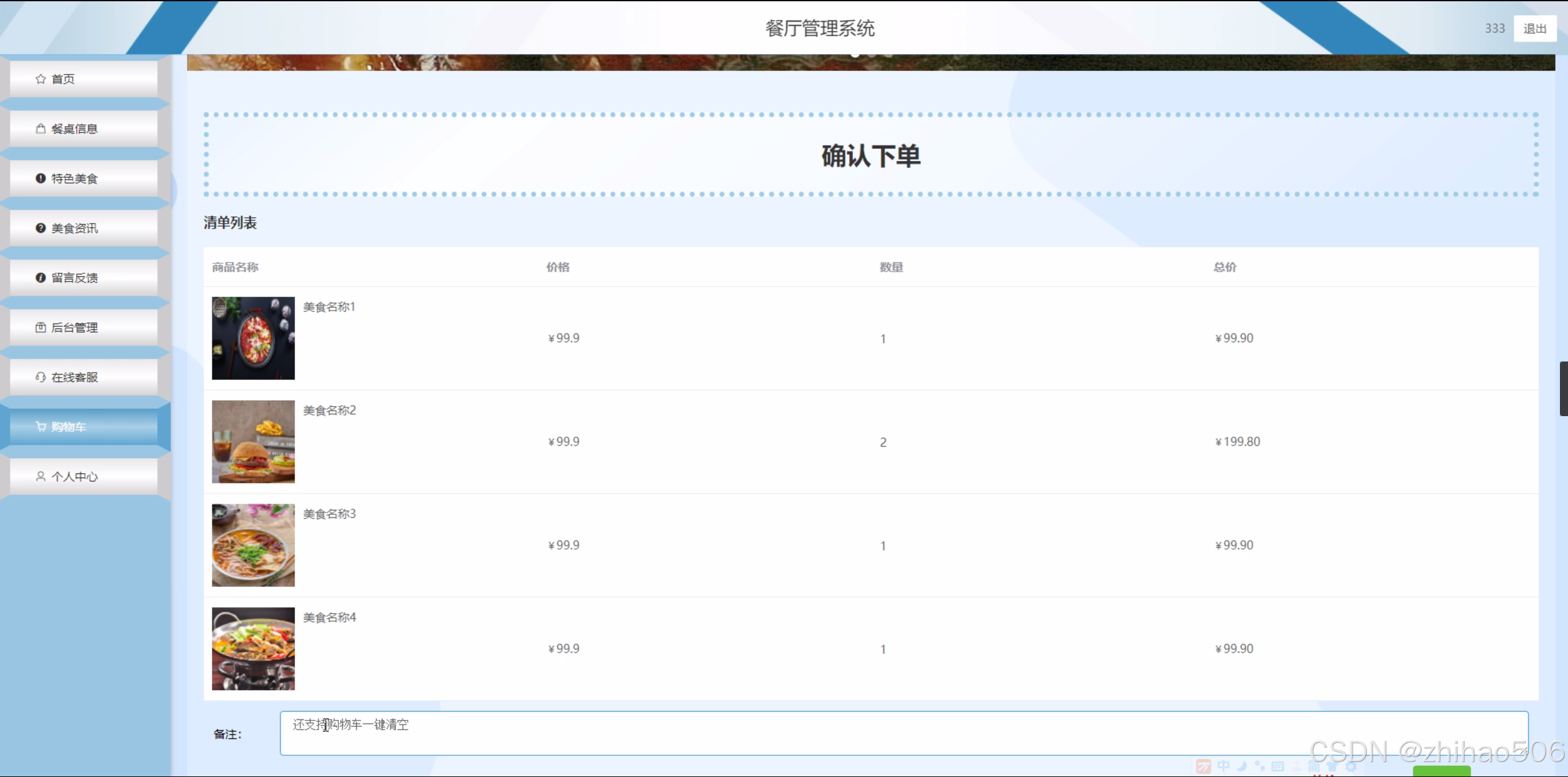Click the ¥99.9 price of 美食名称4
Screen dimensions: 1568x777
click(564, 648)
